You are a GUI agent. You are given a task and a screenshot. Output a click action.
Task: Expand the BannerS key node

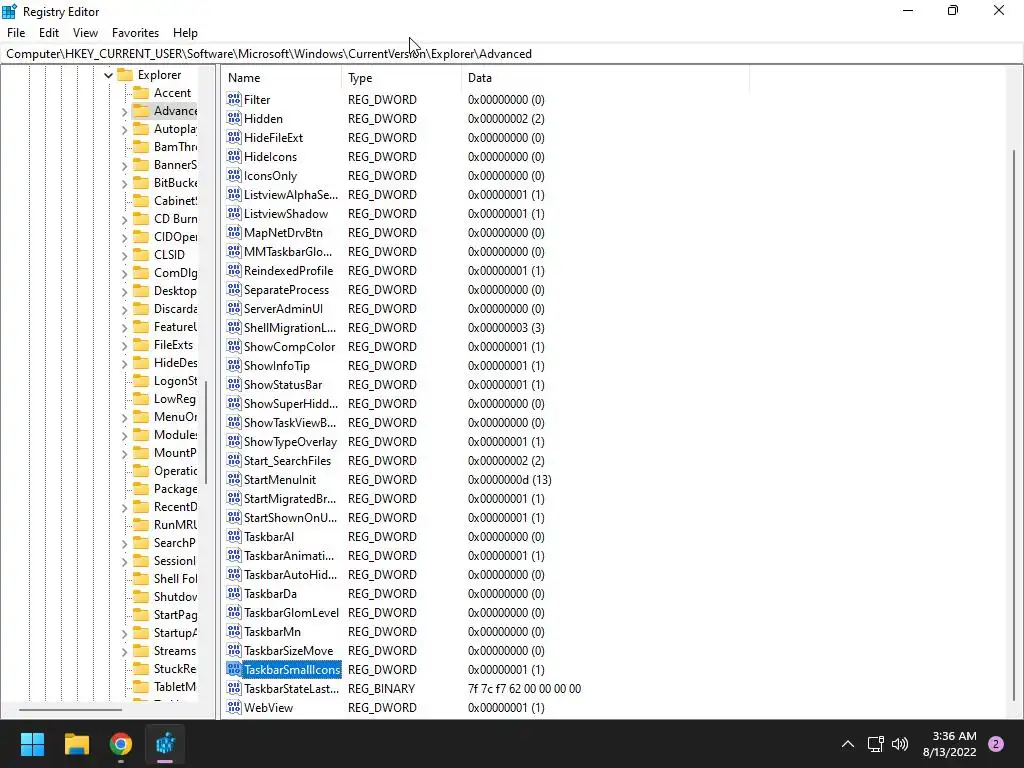coord(124,165)
